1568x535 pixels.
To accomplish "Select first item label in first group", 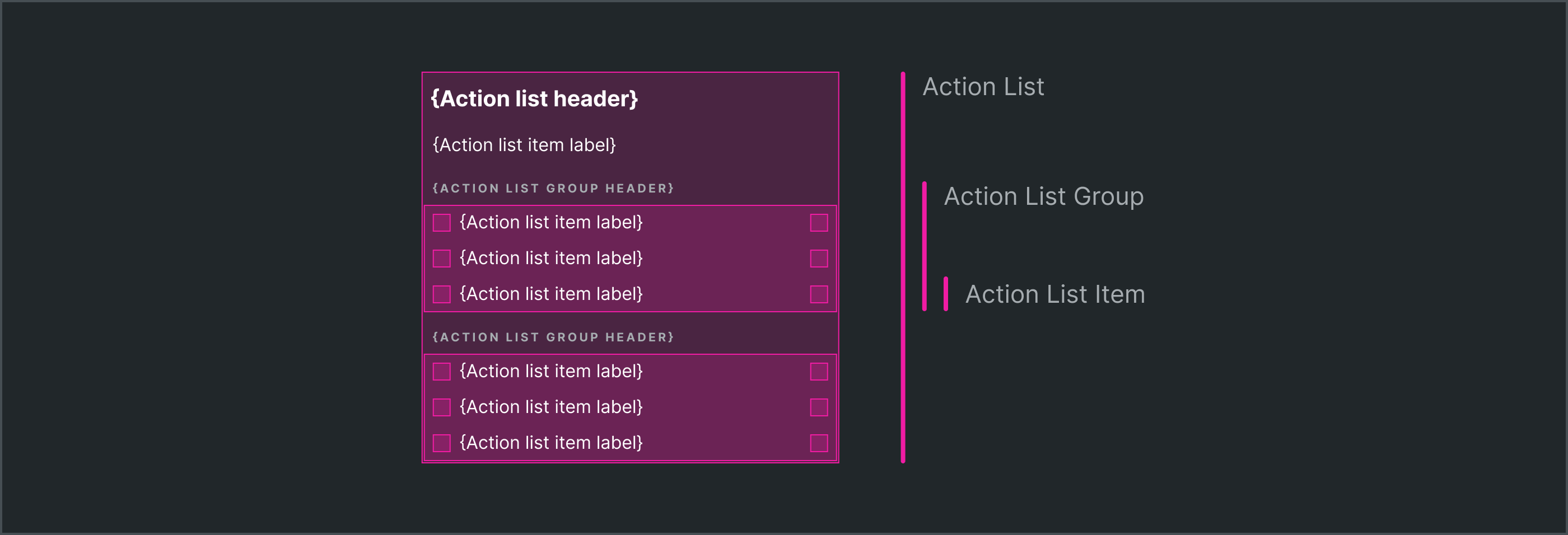I will pos(551,223).
